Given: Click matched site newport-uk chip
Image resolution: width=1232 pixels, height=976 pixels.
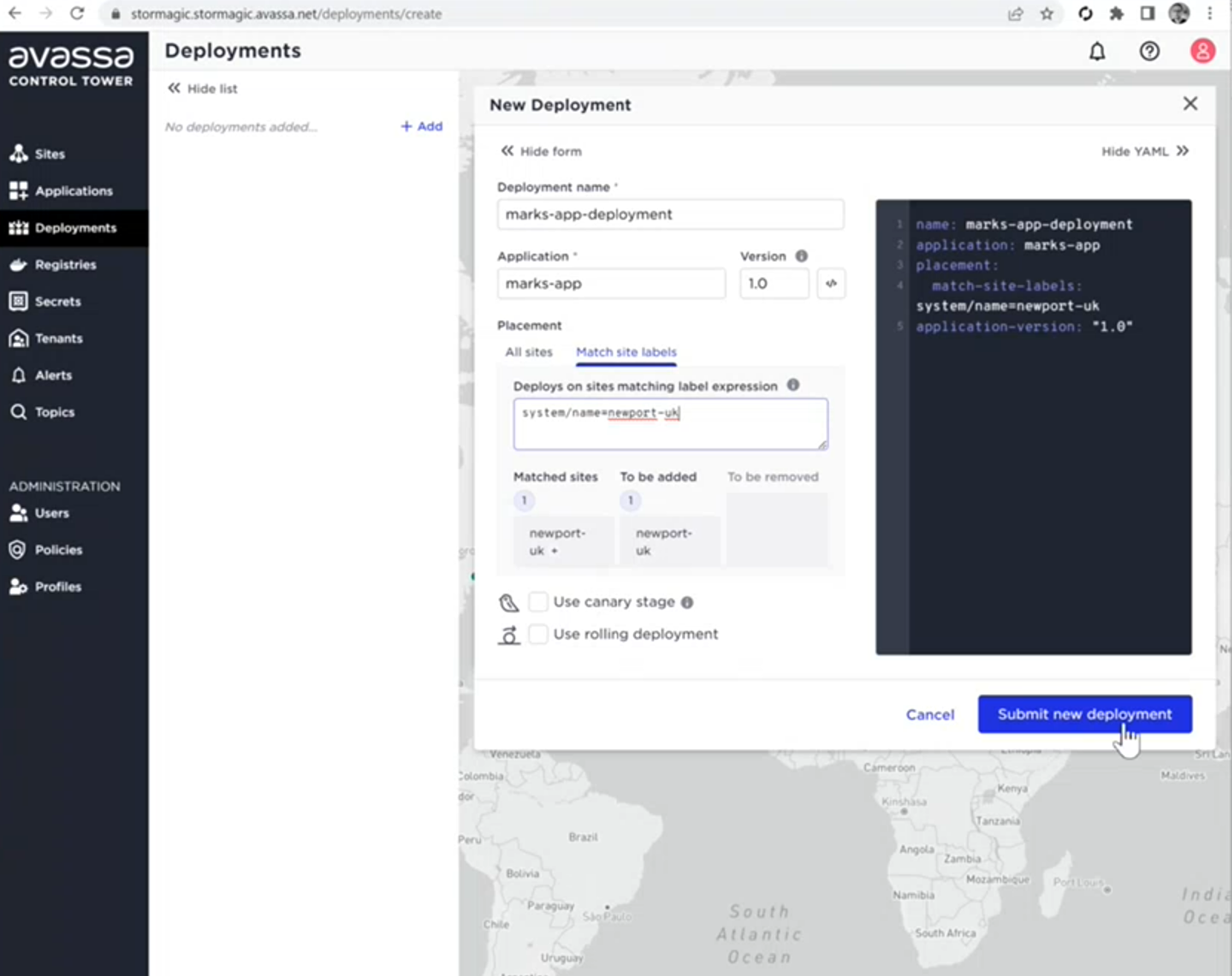Looking at the screenshot, I should tap(563, 542).
